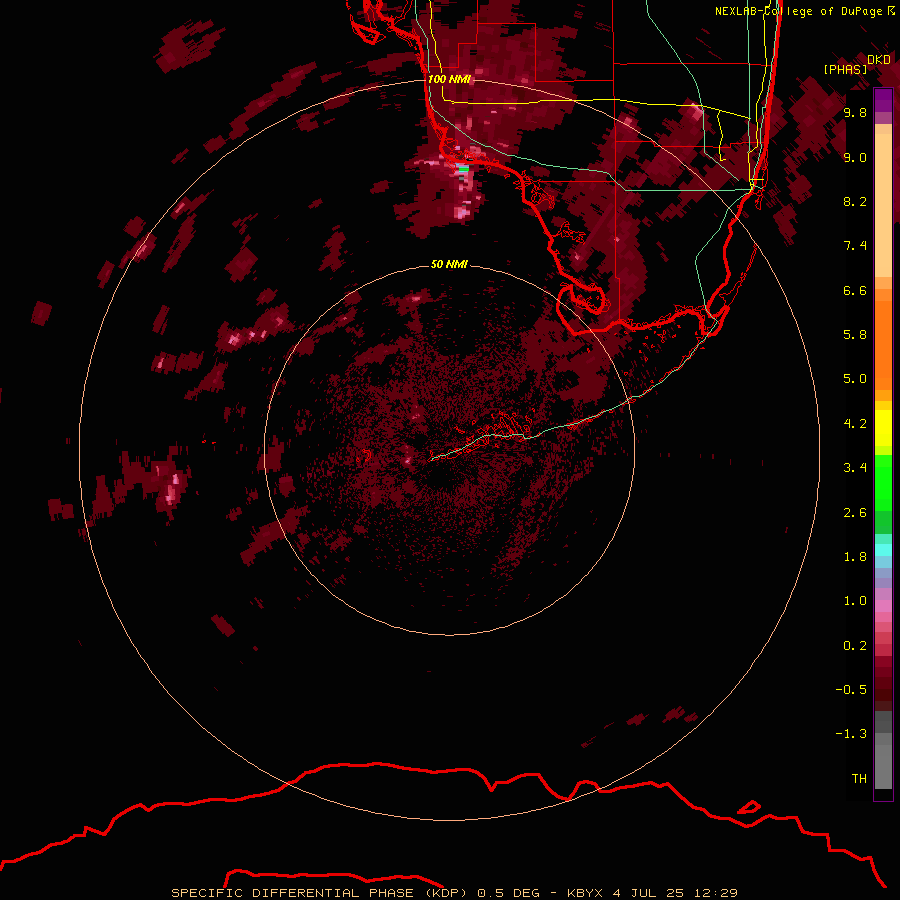Click the "50 NMI" range ring label
Screen dimensions: 900x900
[x=449, y=265]
